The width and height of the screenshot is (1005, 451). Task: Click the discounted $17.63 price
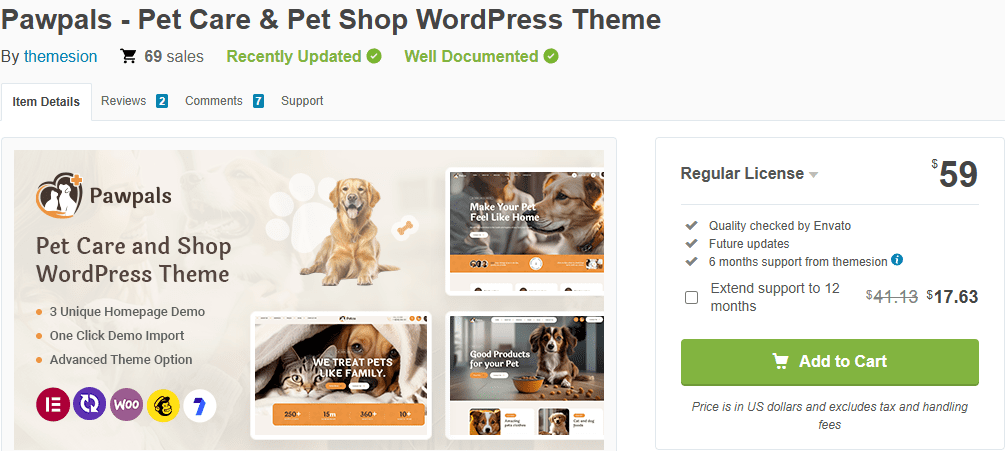(x=952, y=297)
